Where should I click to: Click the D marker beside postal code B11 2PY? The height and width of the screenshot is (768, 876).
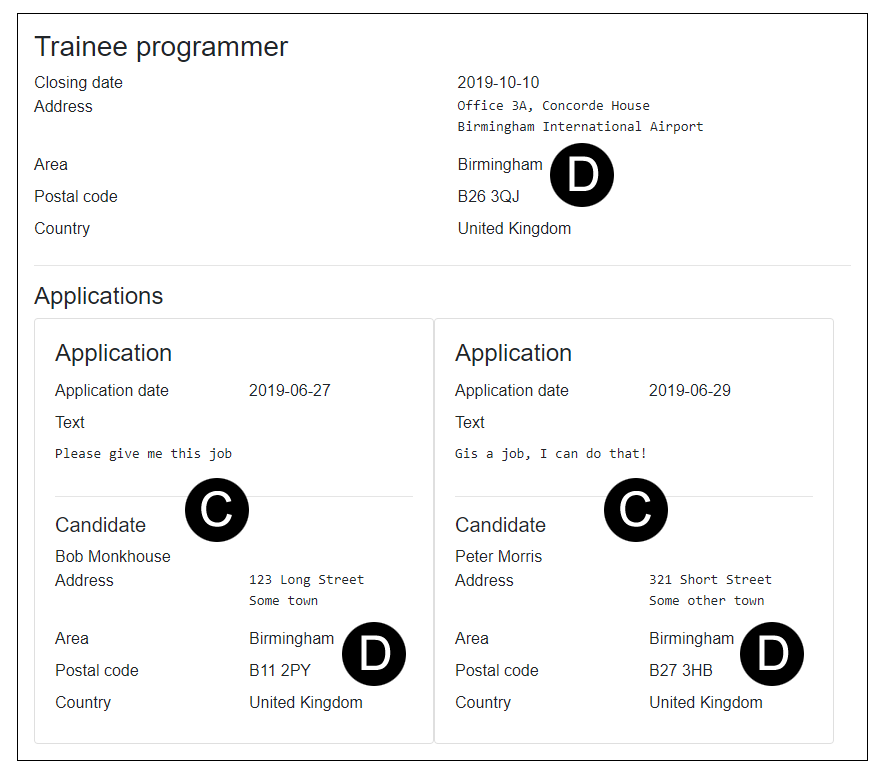click(374, 654)
